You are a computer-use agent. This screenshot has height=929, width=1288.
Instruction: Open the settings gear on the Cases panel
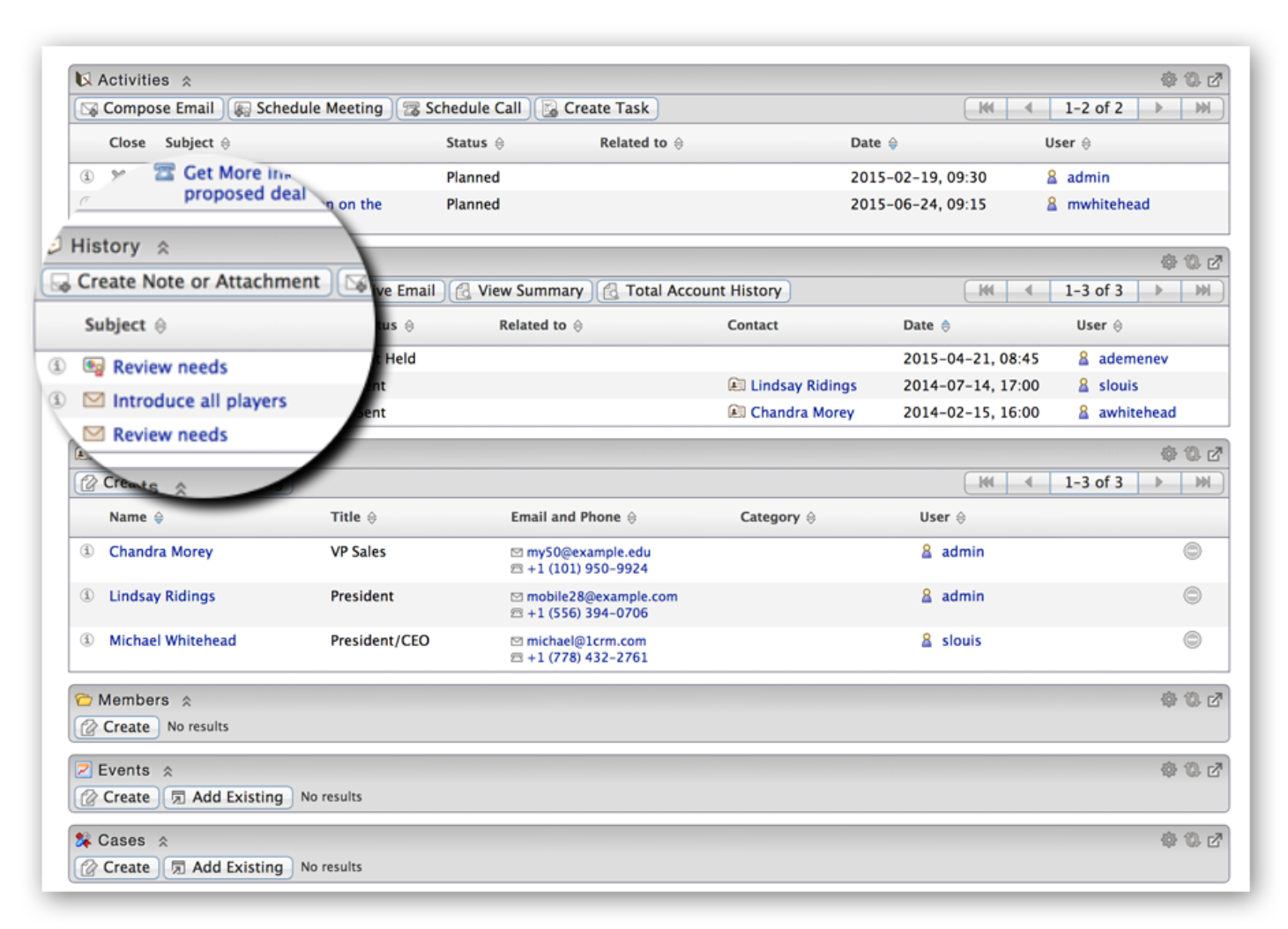click(1169, 840)
